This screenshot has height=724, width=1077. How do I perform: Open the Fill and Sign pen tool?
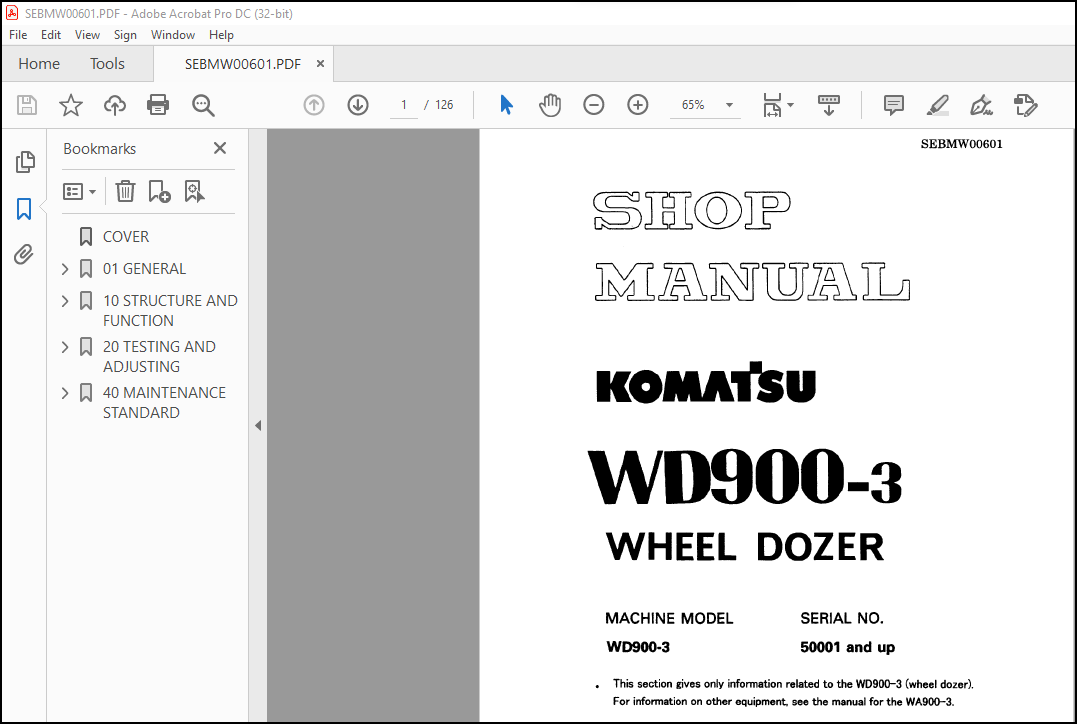click(981, 105)
